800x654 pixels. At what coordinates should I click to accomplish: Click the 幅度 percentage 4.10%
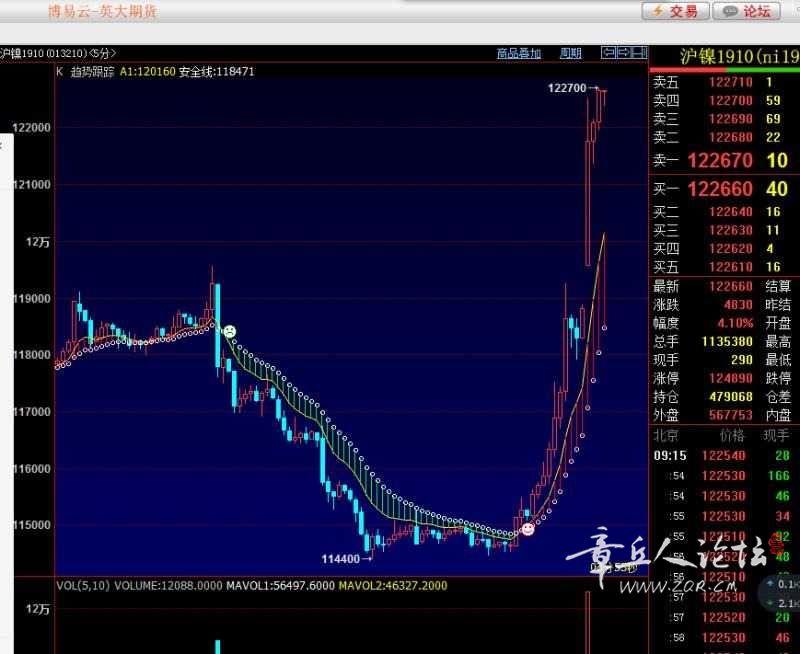tap(735, 323)
